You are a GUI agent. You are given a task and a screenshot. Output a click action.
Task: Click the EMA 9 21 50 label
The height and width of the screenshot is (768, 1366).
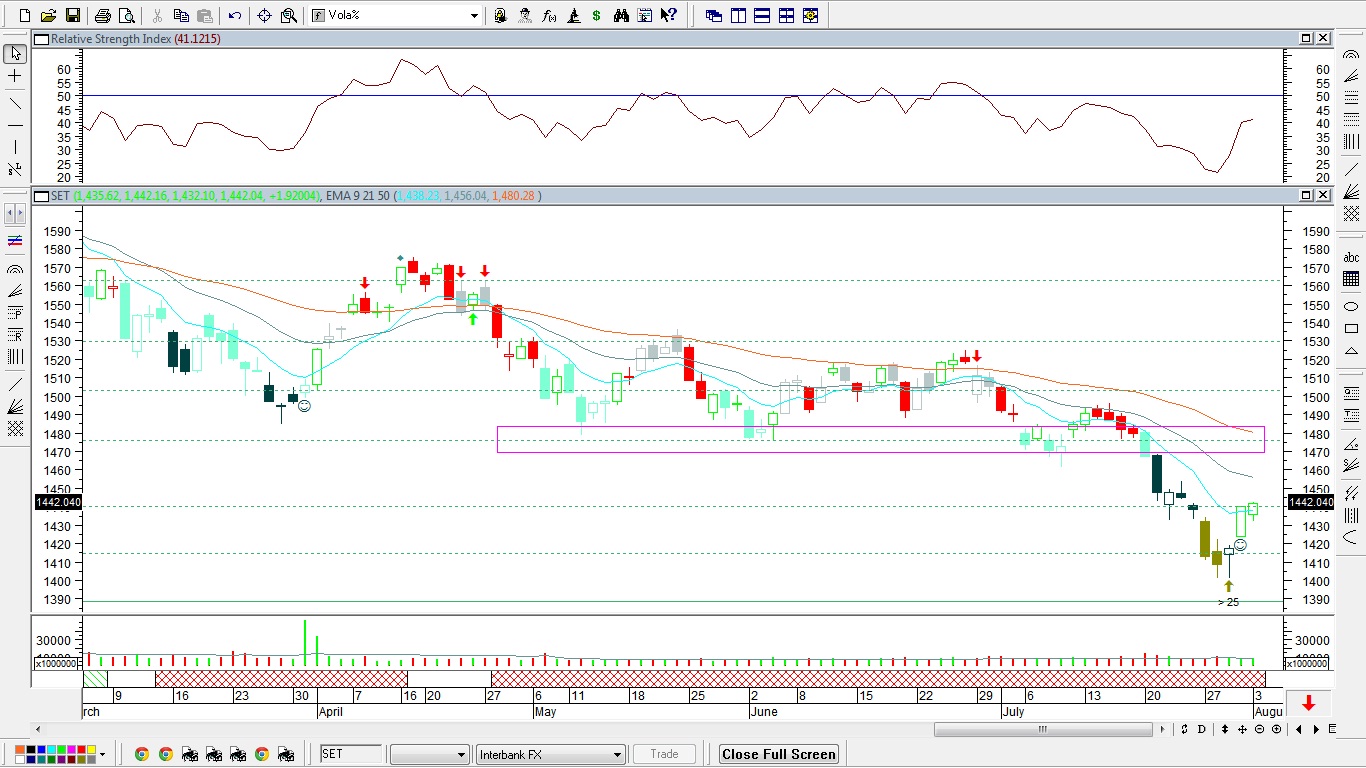358,196
